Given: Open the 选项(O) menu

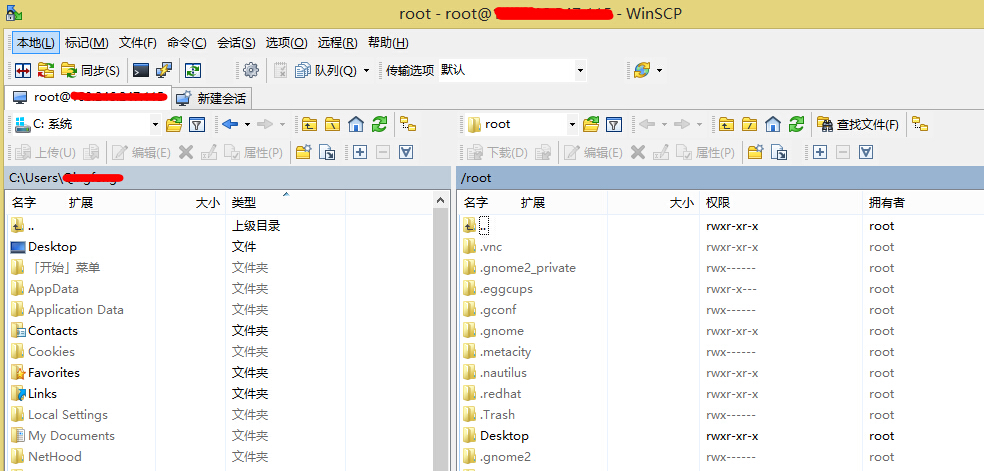Looking at the screenshot, I should tap(286, 43).
